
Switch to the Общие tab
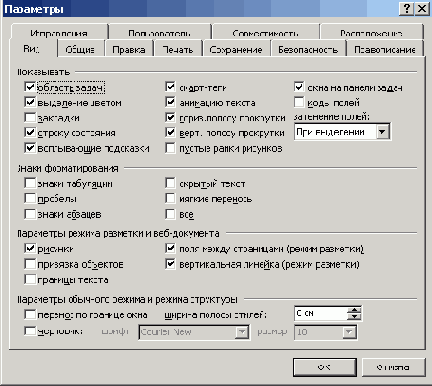point(80,49)
